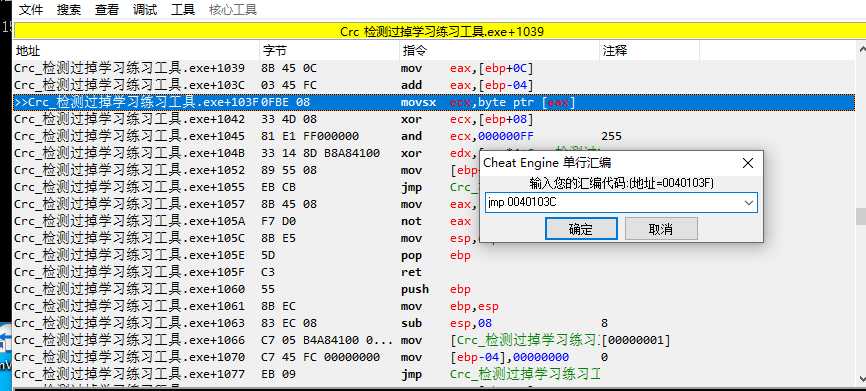866x391 pixels.
Task: Click the 字节 column header
Action: coord(330,51)
